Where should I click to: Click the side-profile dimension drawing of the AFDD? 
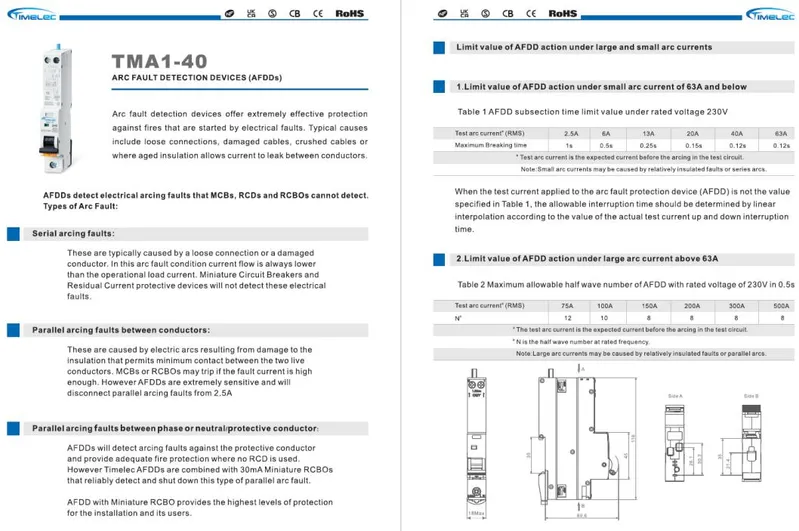[x=581, y=442]
